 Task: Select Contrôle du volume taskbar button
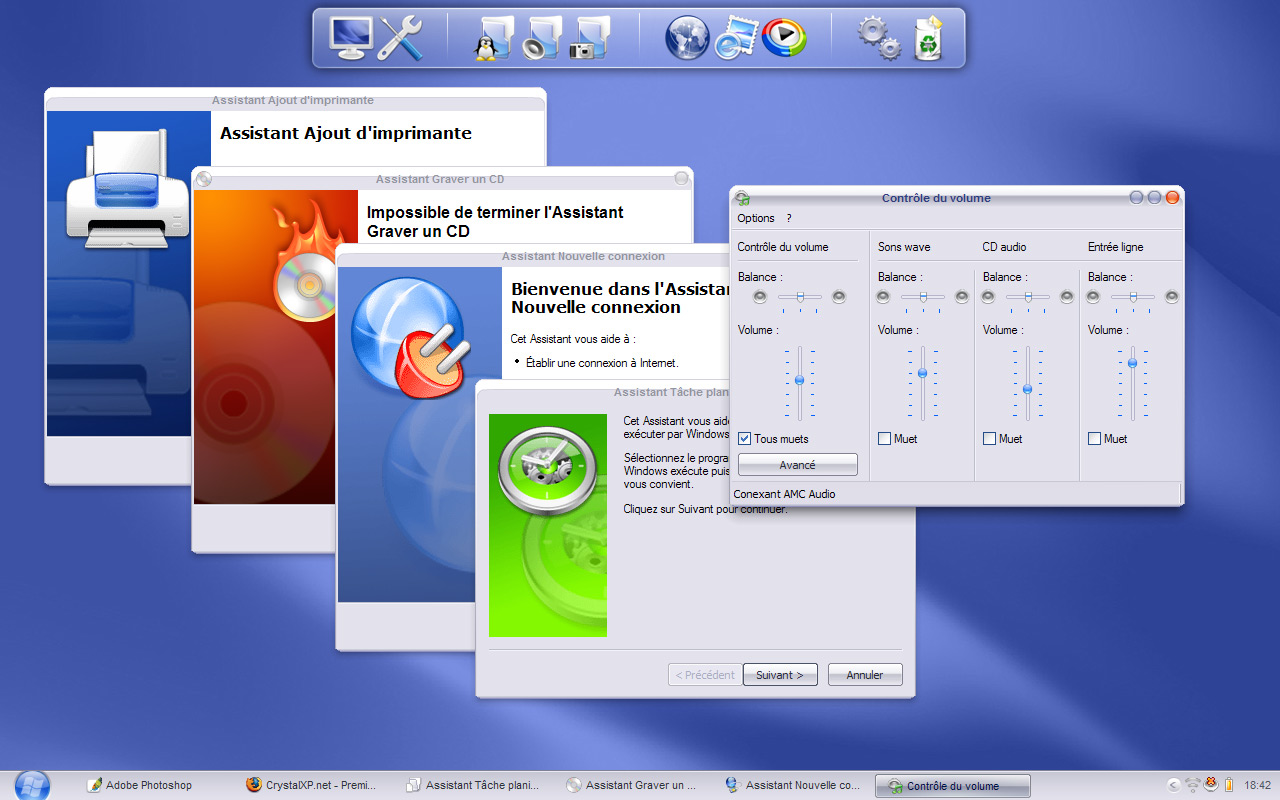pos(952,786)
